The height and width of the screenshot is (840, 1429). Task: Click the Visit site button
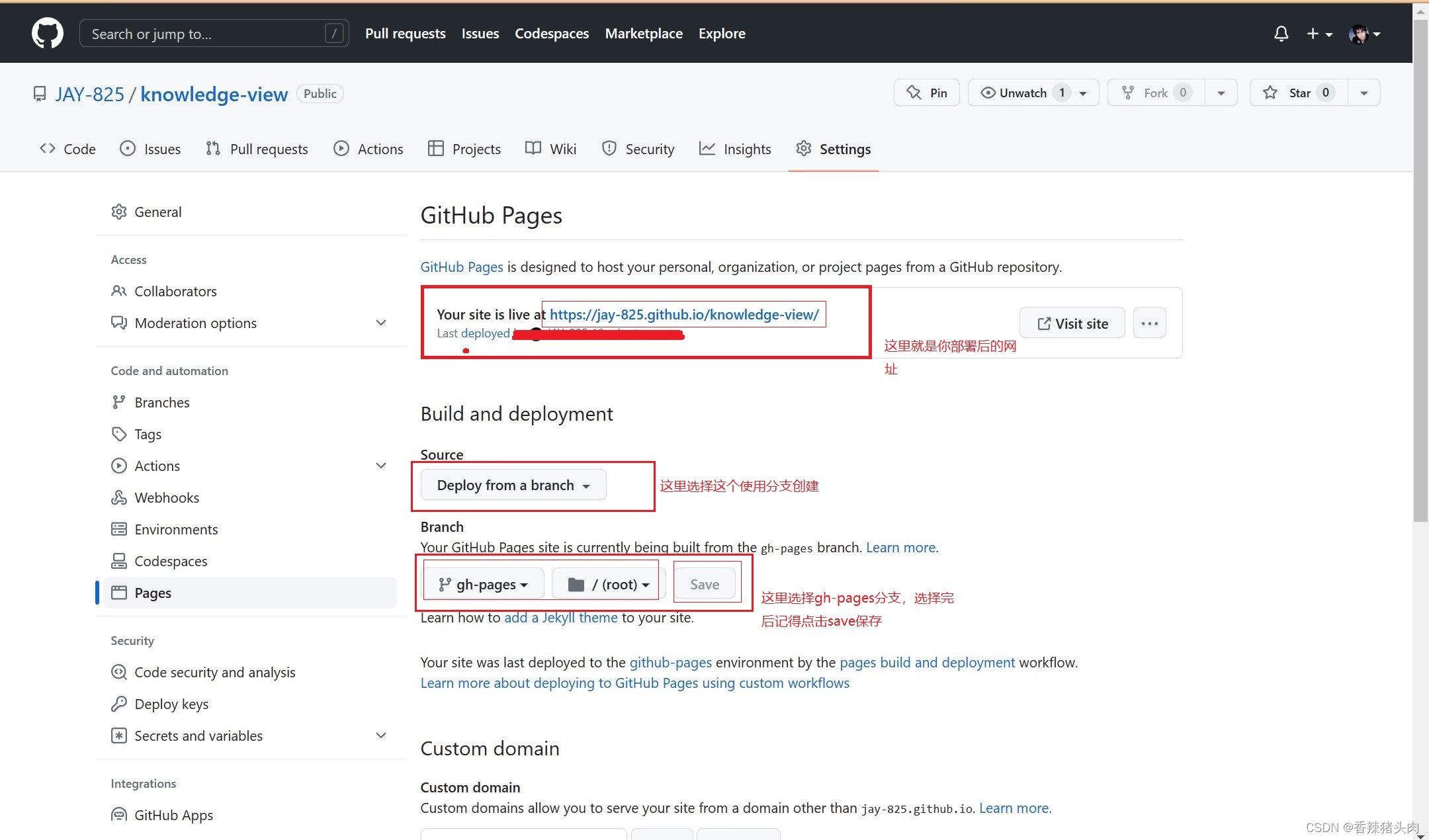[1072, 323]
